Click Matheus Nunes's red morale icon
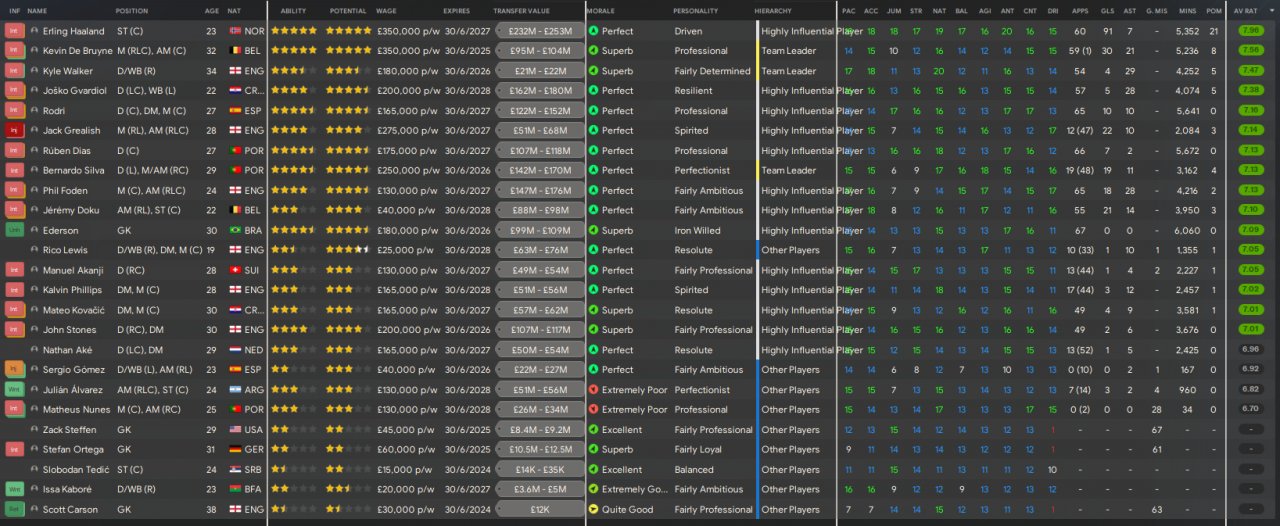 tap(593, 409)
